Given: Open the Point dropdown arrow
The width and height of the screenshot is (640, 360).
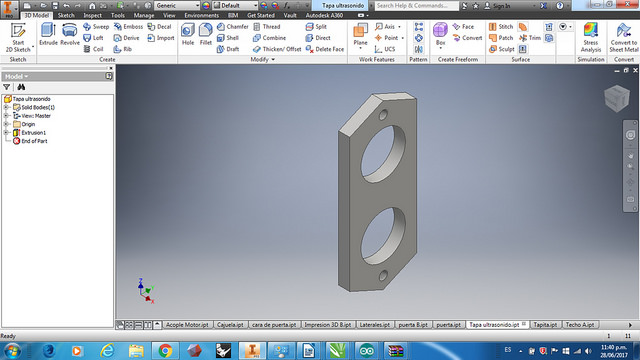Looking at the screenshot, I should coord(403,38).
